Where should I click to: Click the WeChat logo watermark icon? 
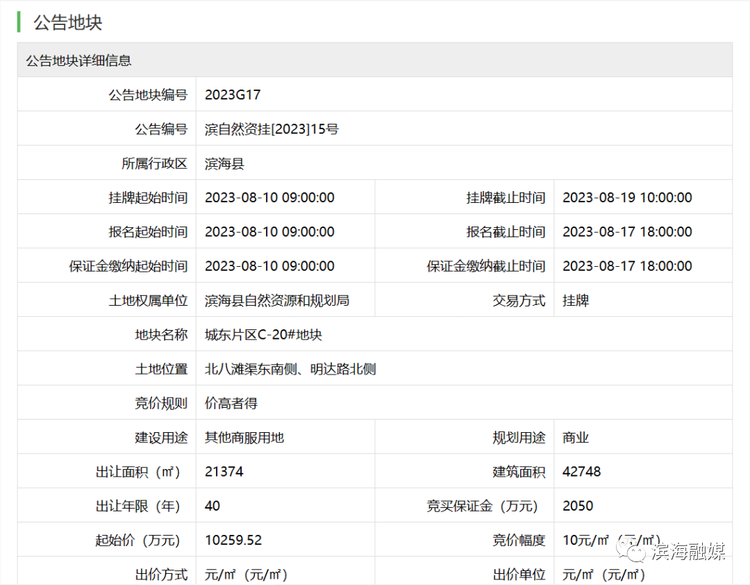[x=631, y=549]
